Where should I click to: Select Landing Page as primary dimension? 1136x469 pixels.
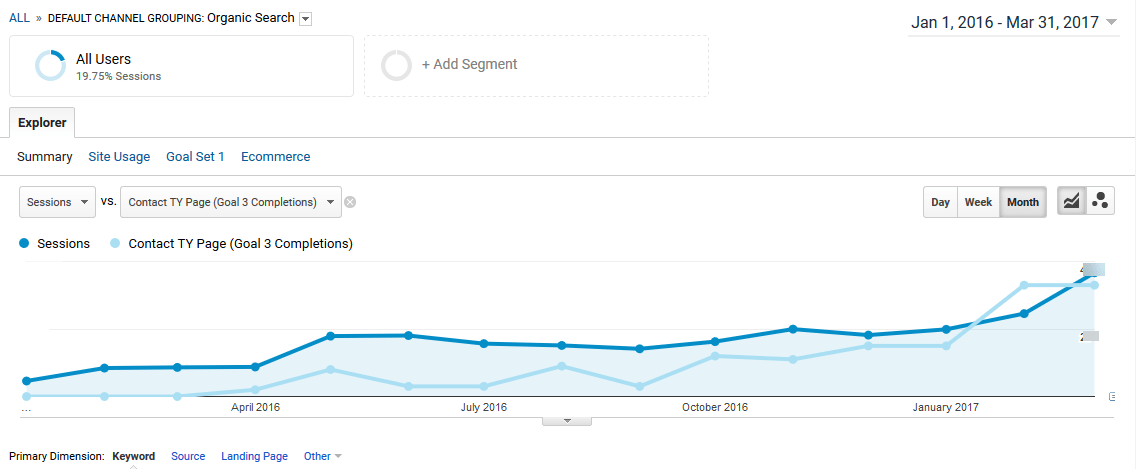click(x=254, y=456)
